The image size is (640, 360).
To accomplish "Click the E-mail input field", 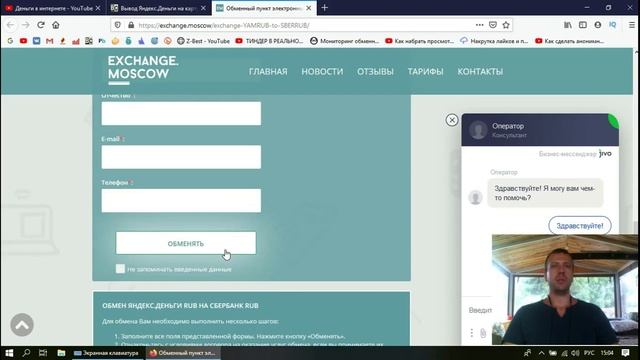I will pos(181,157).
